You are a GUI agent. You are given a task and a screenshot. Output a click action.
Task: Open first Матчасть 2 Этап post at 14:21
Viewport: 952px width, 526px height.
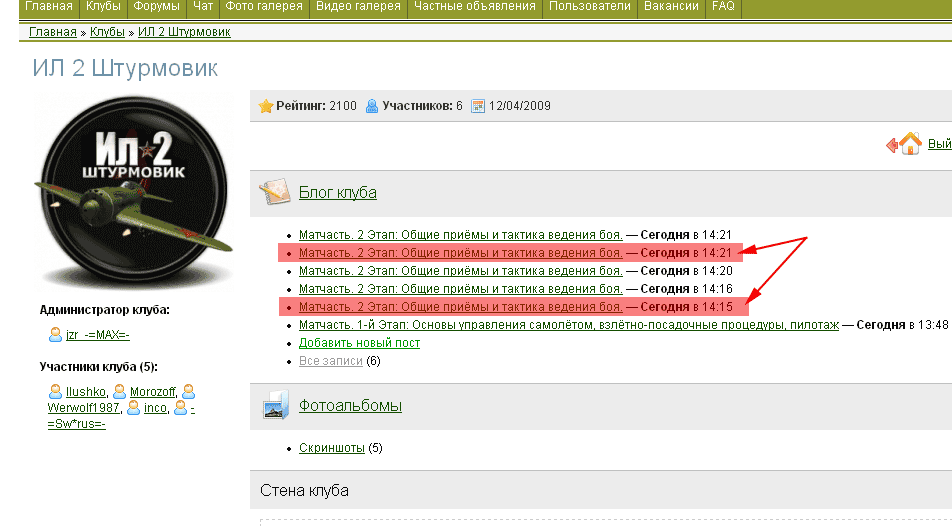(x=460, y=234)
